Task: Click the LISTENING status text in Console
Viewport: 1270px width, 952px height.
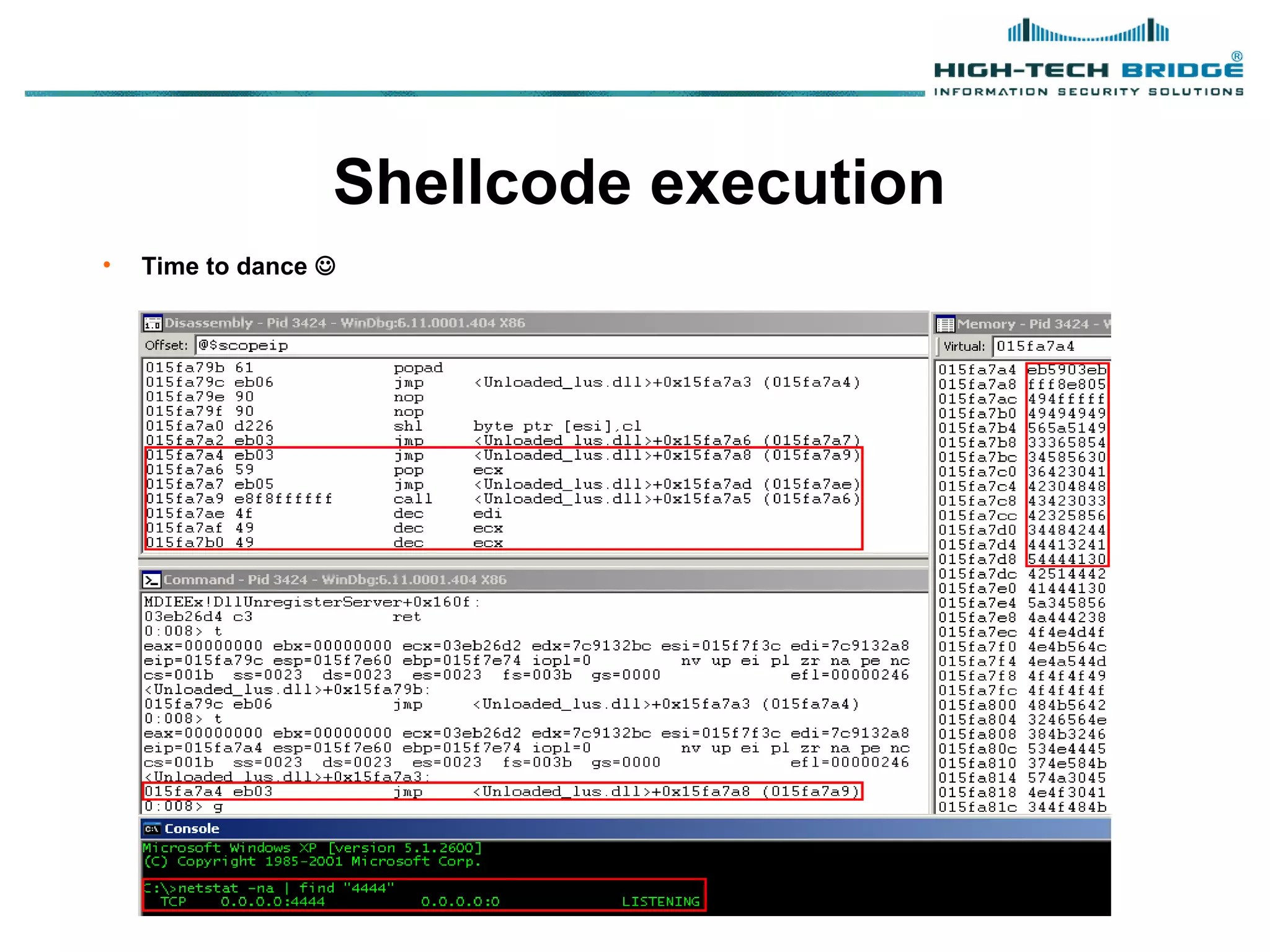Action: click(x=660, y=902)
